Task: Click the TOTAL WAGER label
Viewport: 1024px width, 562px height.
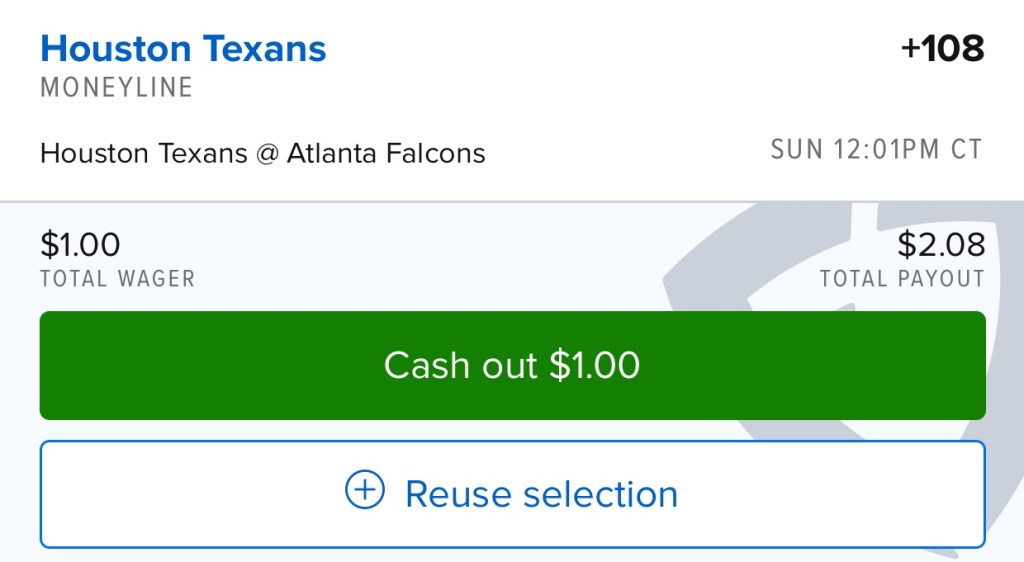Action: 117,278
